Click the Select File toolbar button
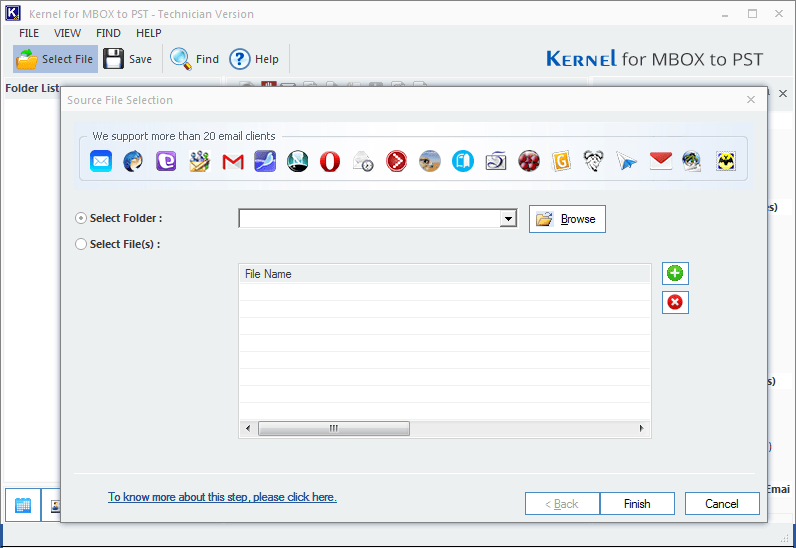Screen dimensions: 796x548 55,59
